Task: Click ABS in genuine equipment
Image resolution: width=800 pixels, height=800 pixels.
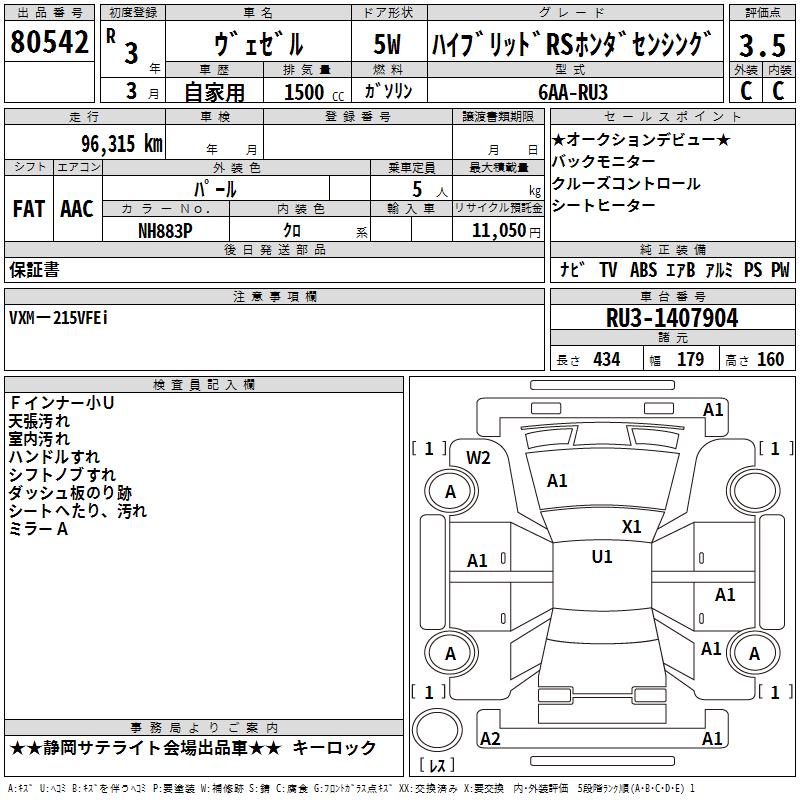Action: pos(643,269)
